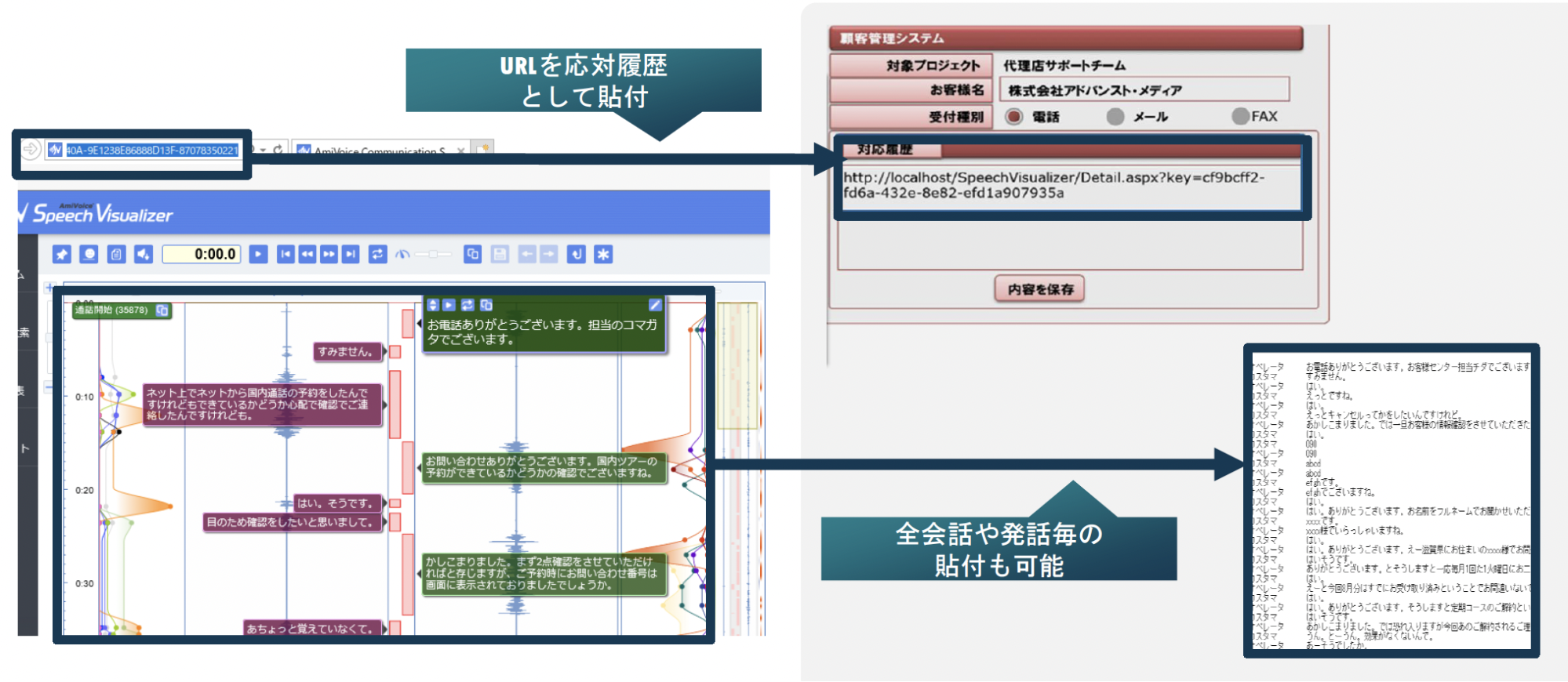
Task: Click the 0:00.0 playback time field
Action: pyautogui.click(x=201, y=254)
